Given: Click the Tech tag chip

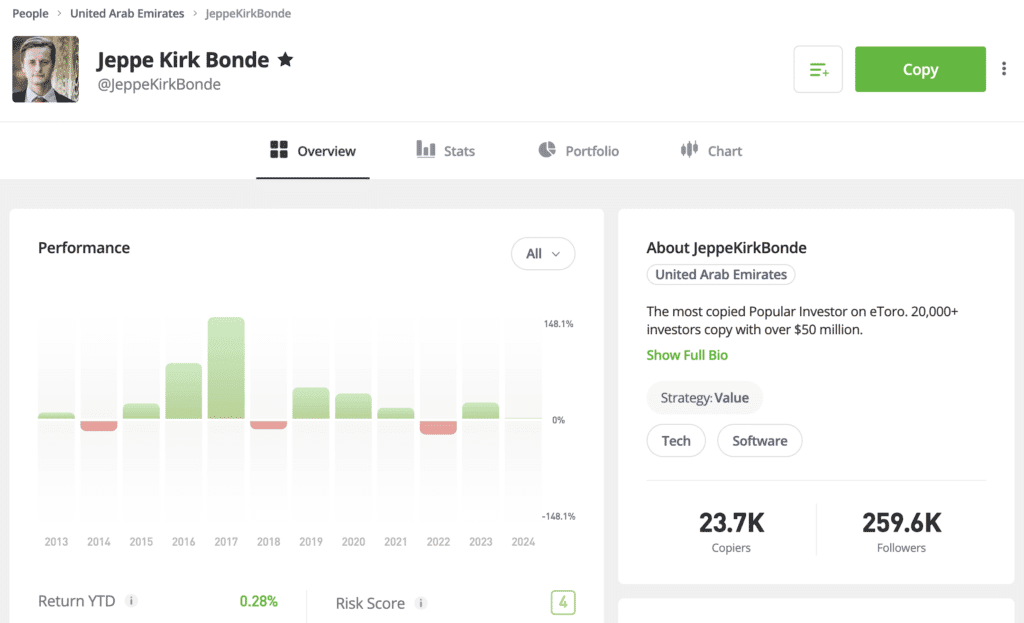Looking at the screenshot, I should (x=676, y=440).
